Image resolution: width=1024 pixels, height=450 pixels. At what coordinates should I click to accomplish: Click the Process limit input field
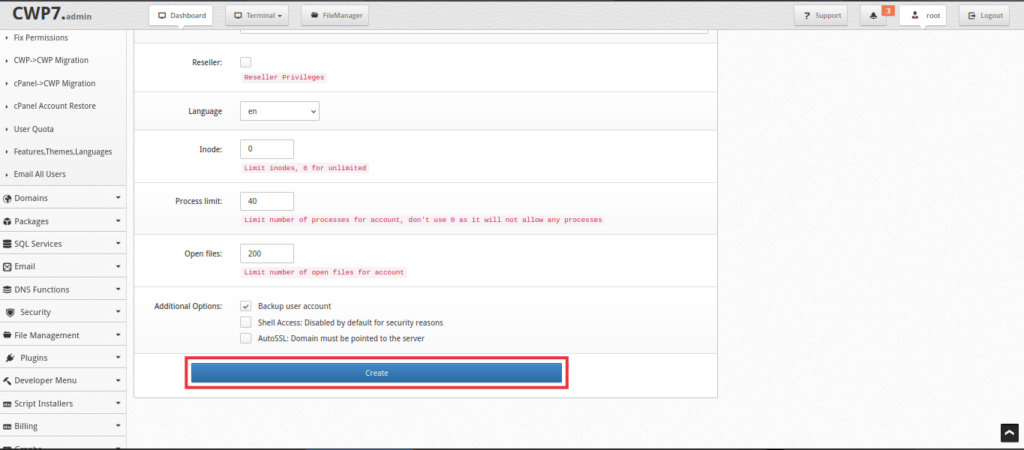267,201
